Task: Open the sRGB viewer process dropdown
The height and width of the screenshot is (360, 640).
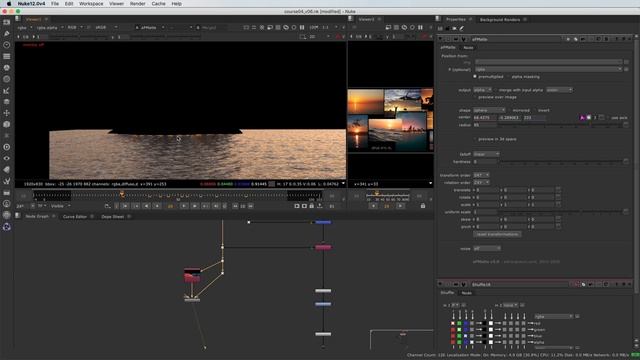Action: point(106,27)
